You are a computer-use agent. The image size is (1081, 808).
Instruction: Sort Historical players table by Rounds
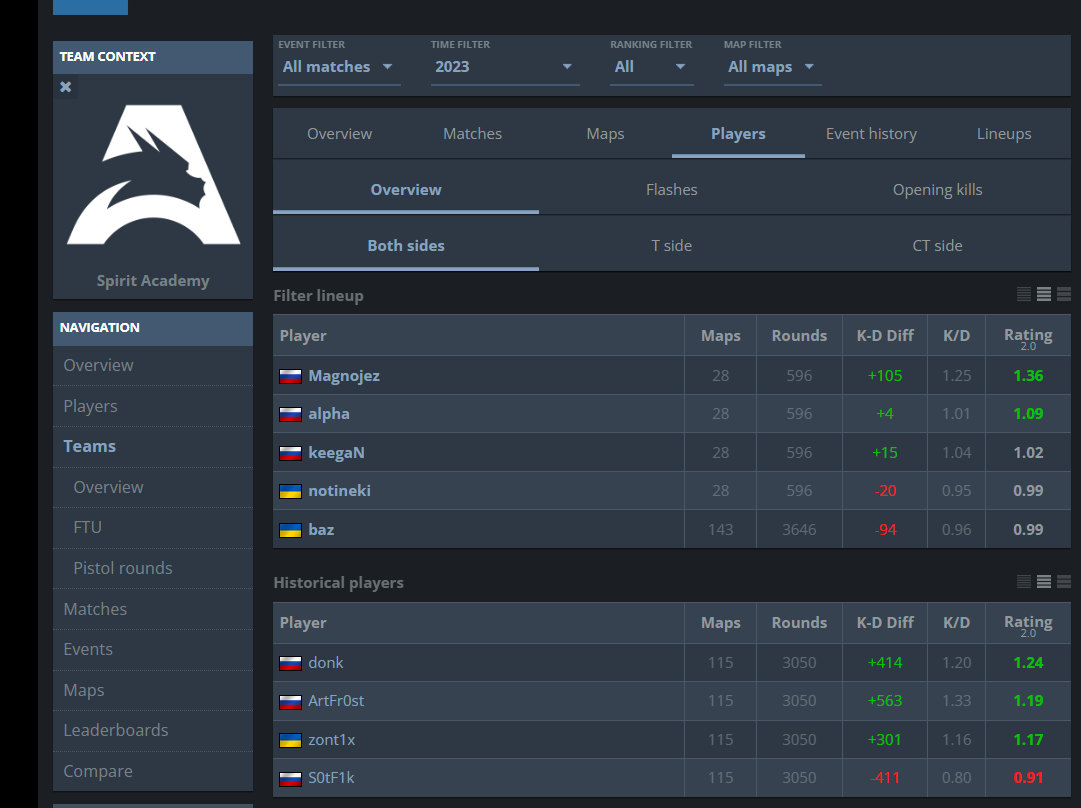[799, 623]
